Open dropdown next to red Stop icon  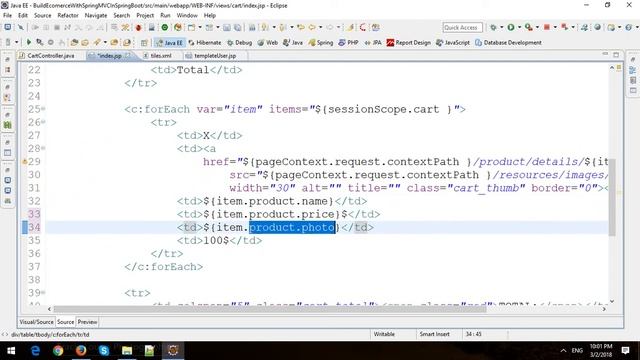555,27
